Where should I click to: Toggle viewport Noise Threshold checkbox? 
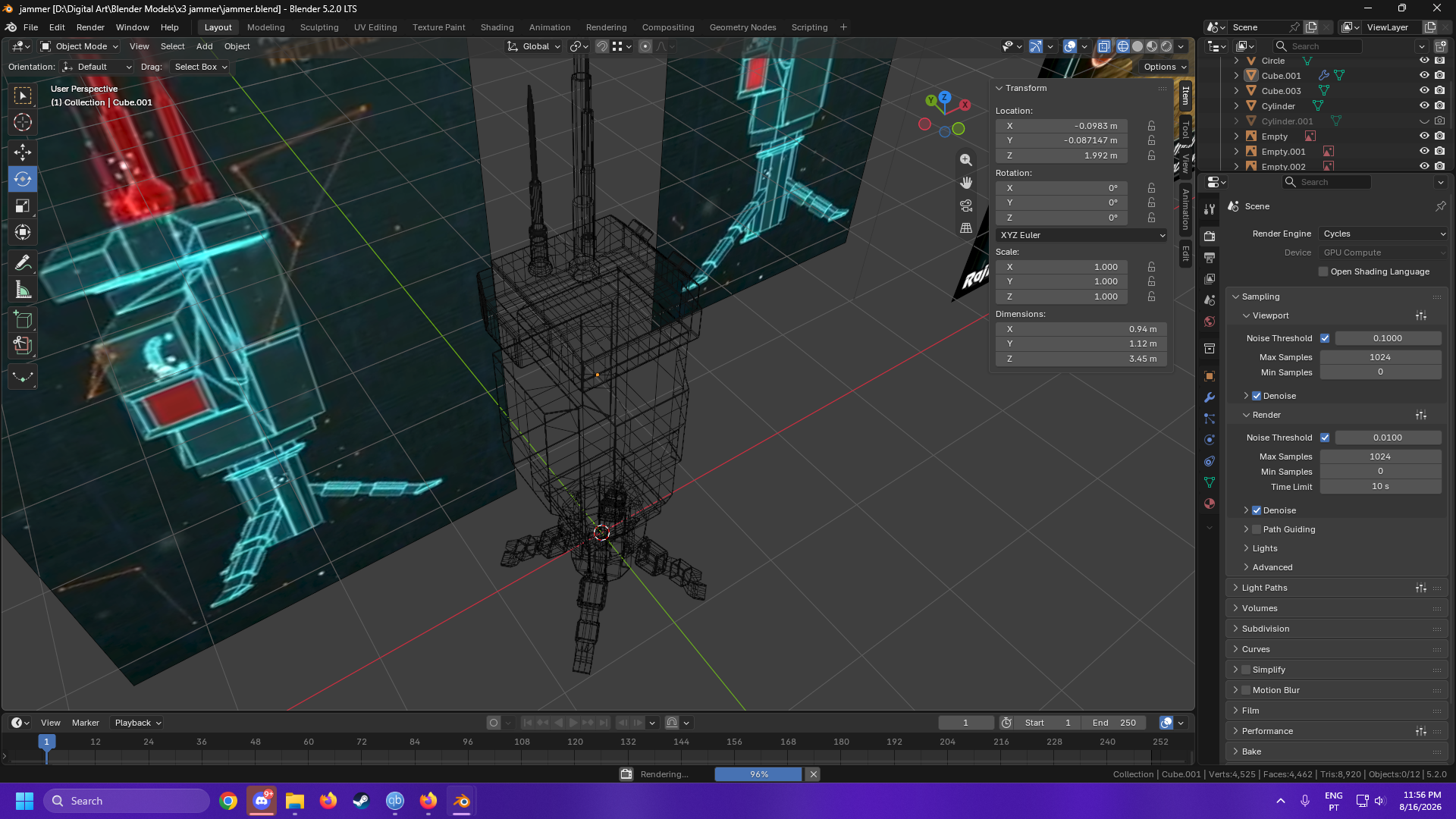[x=1325, y=338]
